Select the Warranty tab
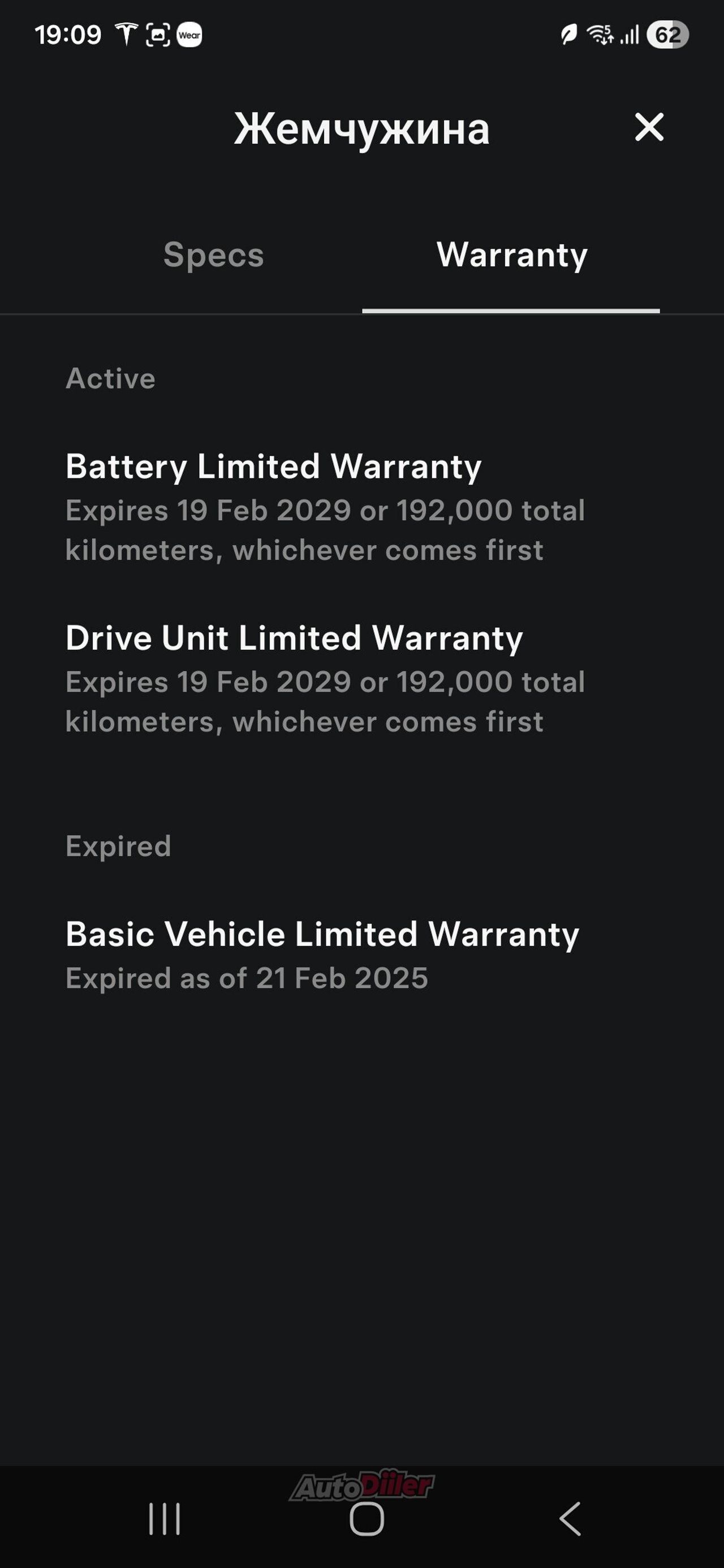724x1568 pixels. (x=511, y=254)
